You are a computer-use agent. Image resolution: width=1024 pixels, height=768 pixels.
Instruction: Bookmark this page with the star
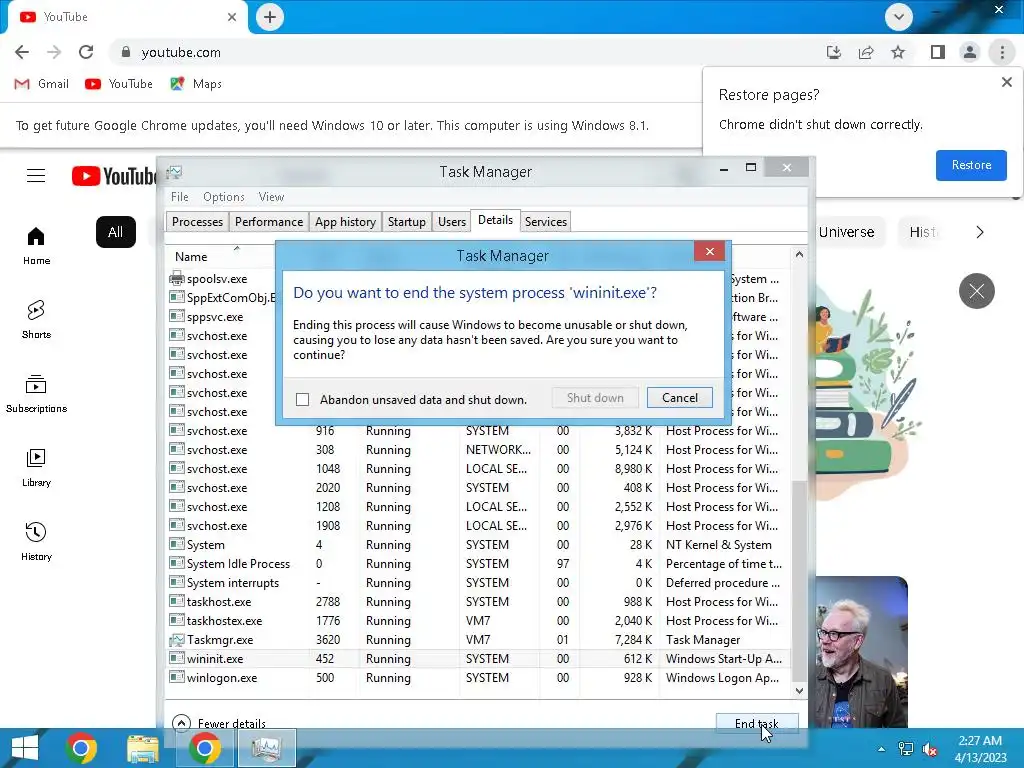tap(898, 52)
